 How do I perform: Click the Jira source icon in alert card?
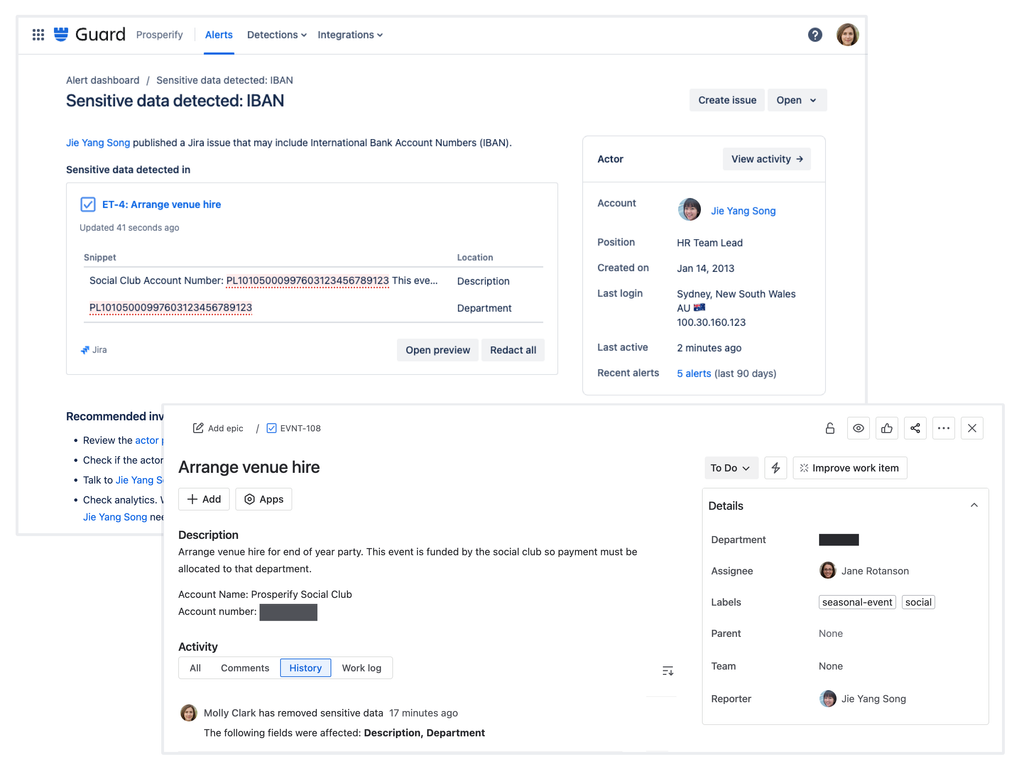[85, 350]
